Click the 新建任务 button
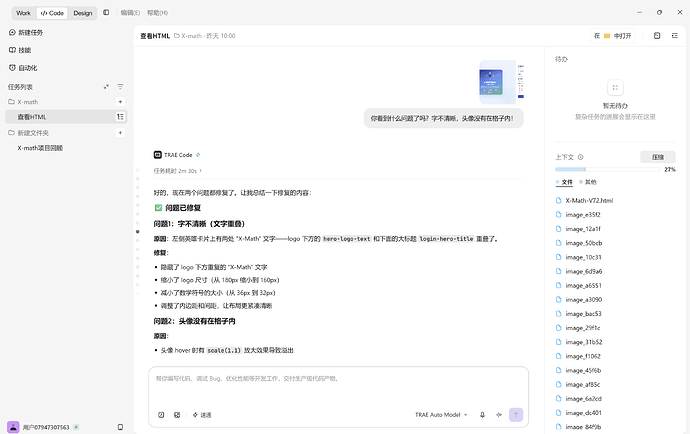The width and height of the screenshot is (690, 434). click(x=26, y=33)
